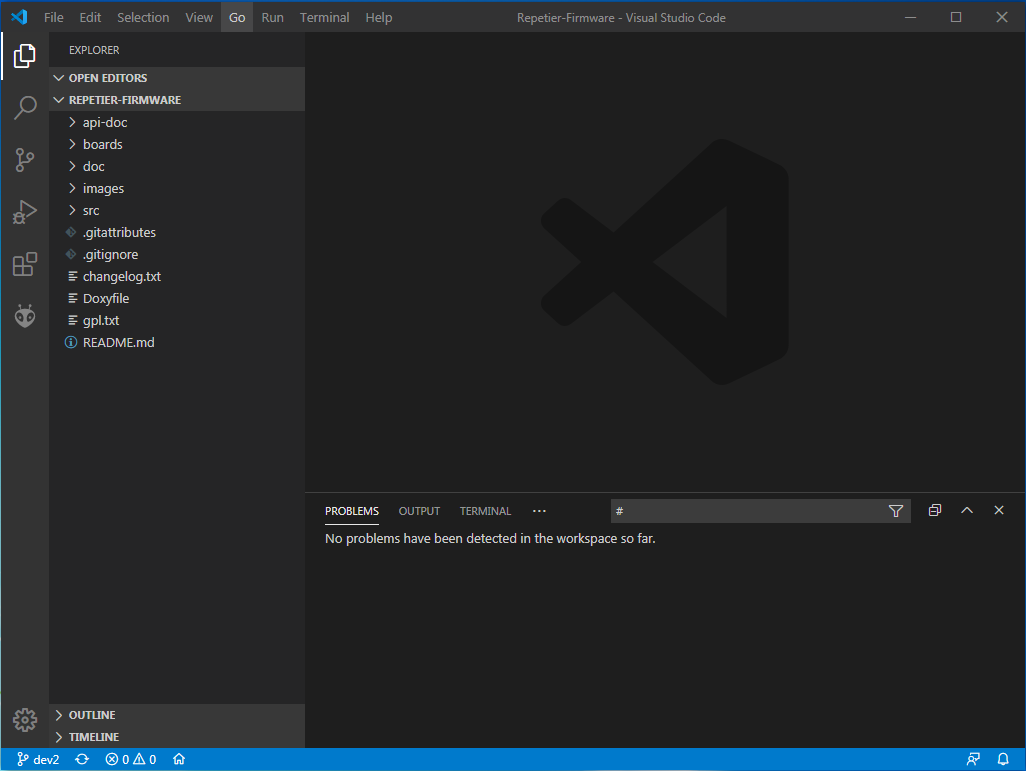
Task: Close the bottom panel
Action: pyautogui.click(x=999, y=511)
